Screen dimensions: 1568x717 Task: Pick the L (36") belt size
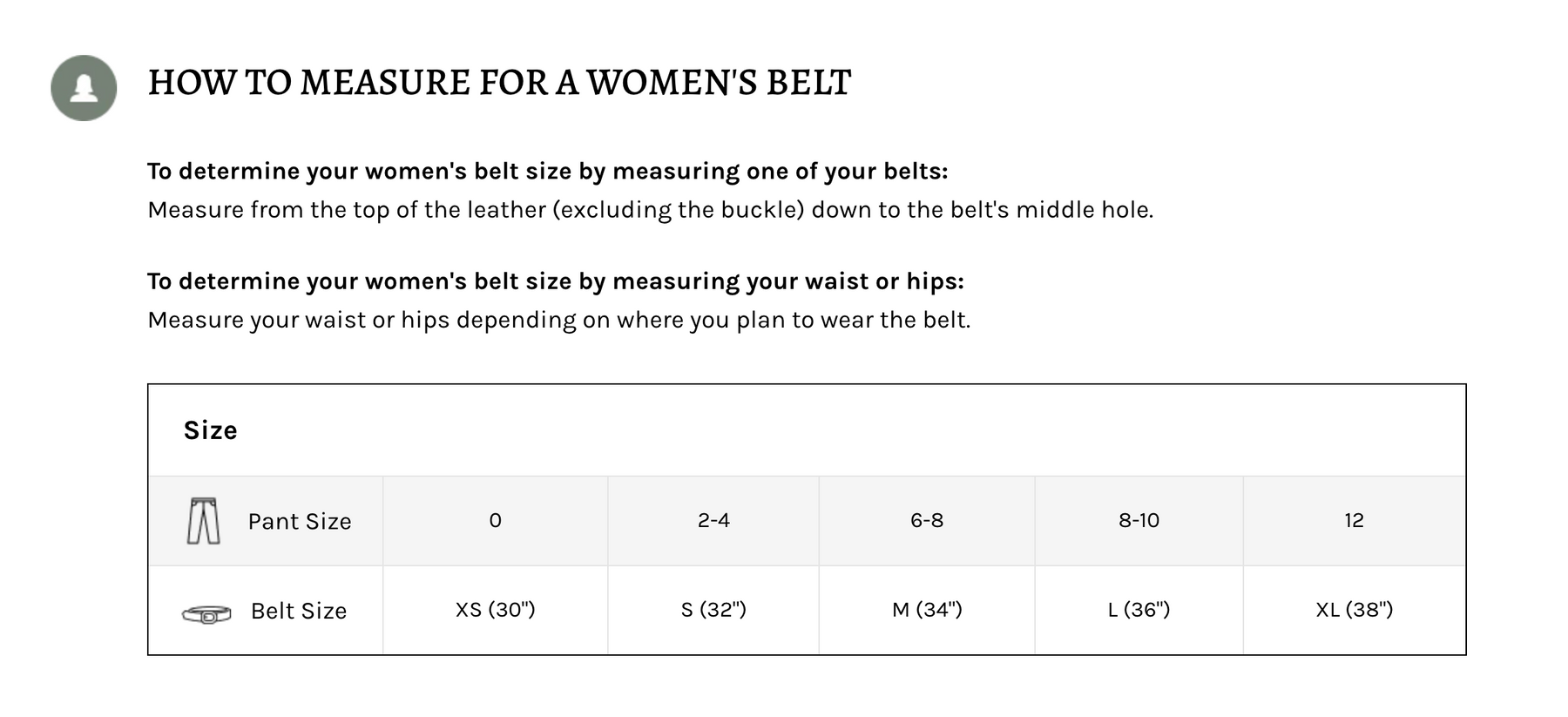click(x=1139, y=610)
